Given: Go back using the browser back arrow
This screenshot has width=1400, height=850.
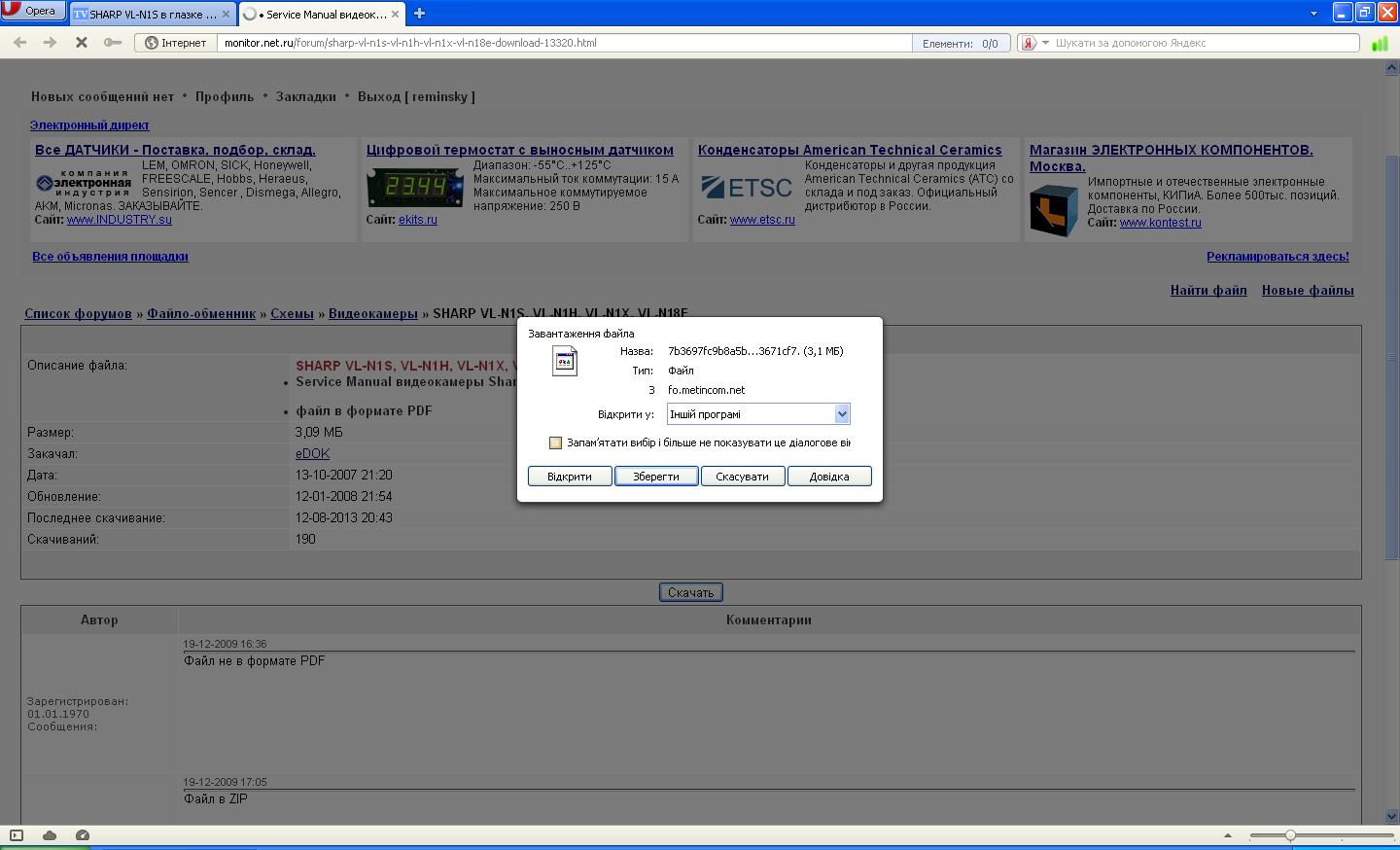Looking at the screenshot, I should pyautogui.click(x=19, y=43).
